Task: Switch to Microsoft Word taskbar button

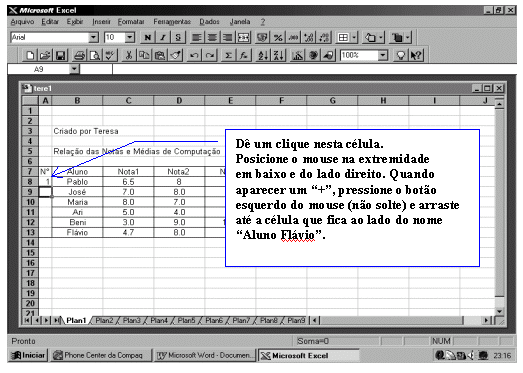Action: pyautogui.click(x=205, y=356)
